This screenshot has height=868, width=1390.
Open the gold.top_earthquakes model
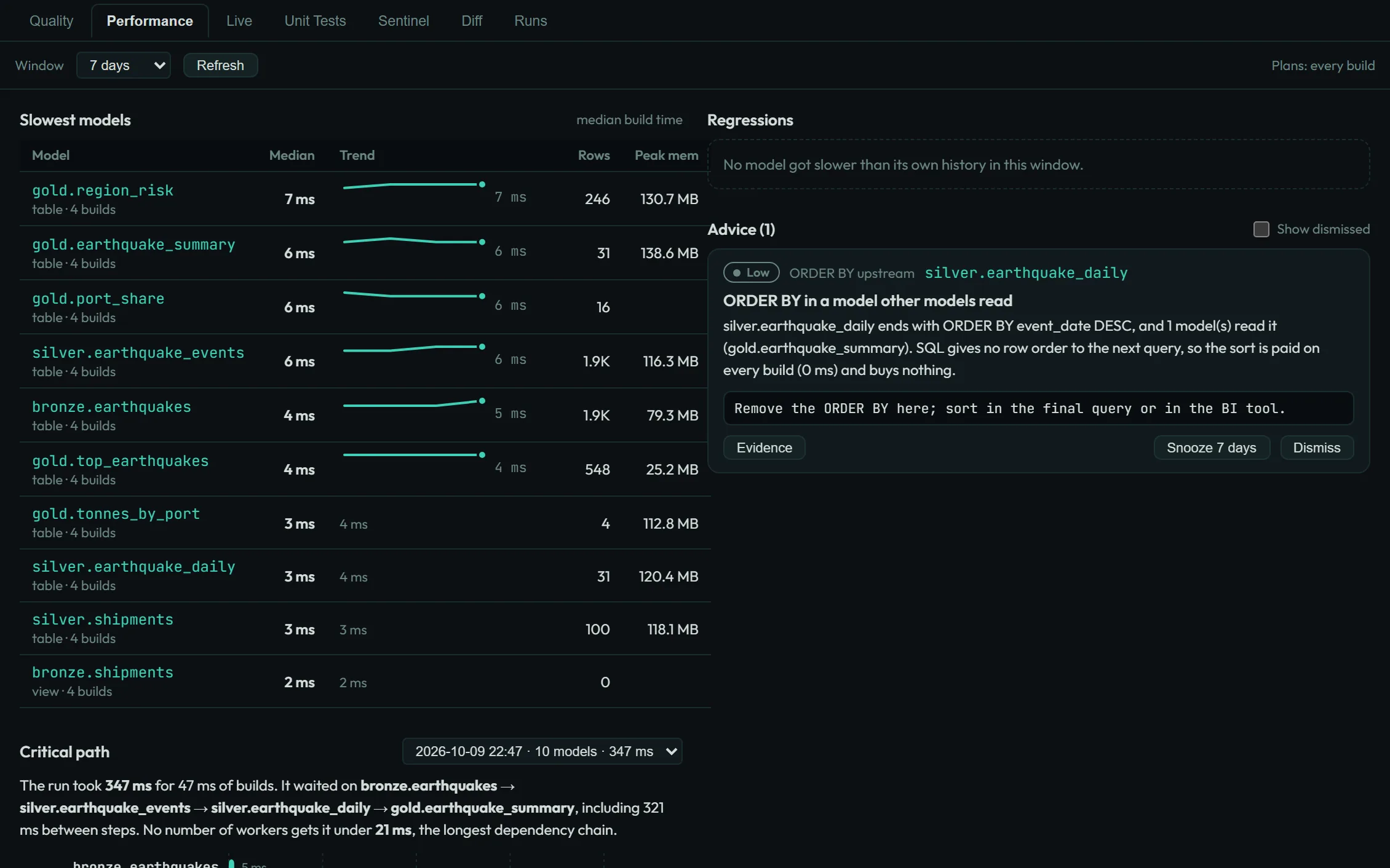[x=120, y=461]
